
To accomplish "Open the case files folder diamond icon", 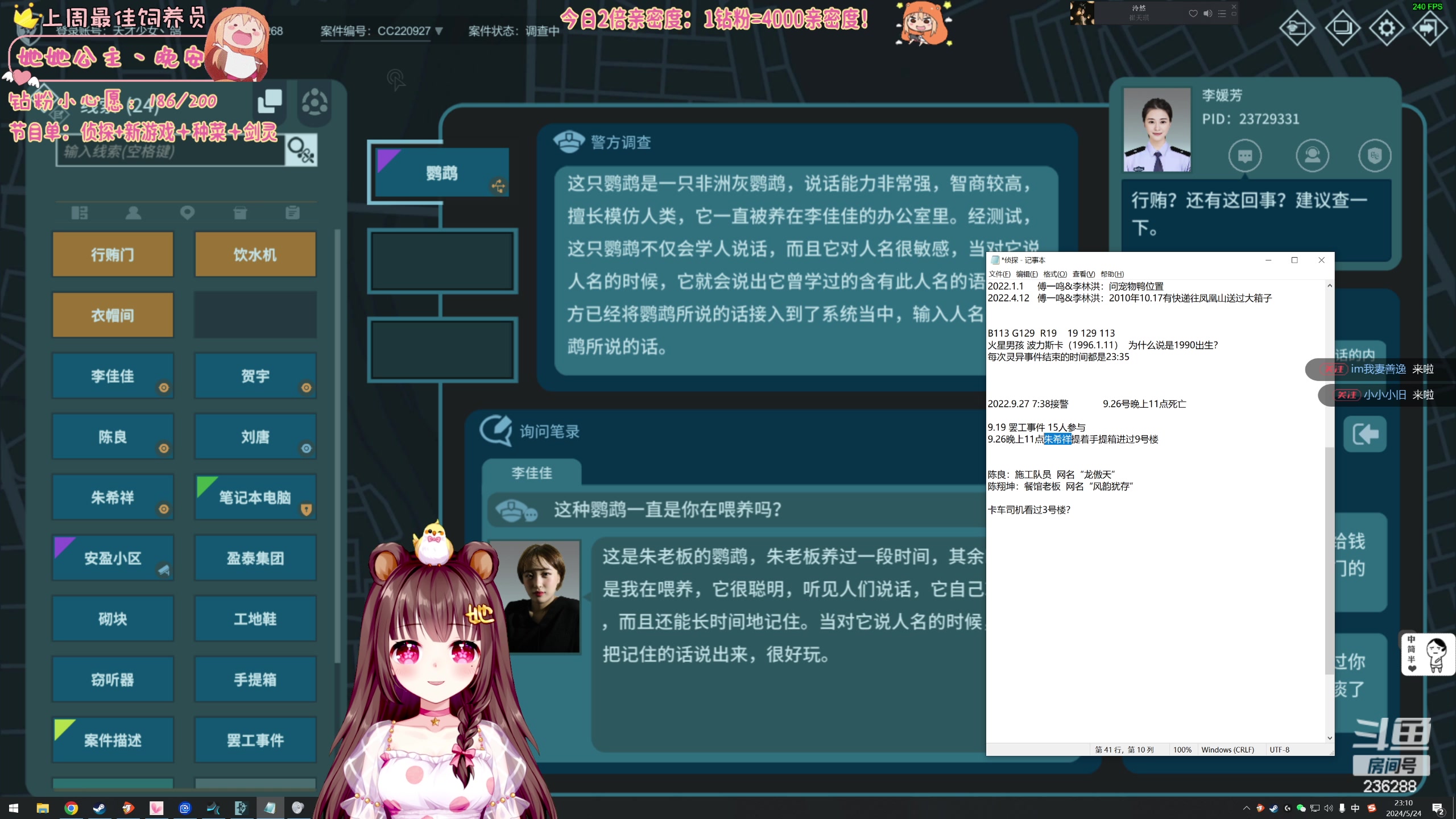I will click(x=1297, y=27).
